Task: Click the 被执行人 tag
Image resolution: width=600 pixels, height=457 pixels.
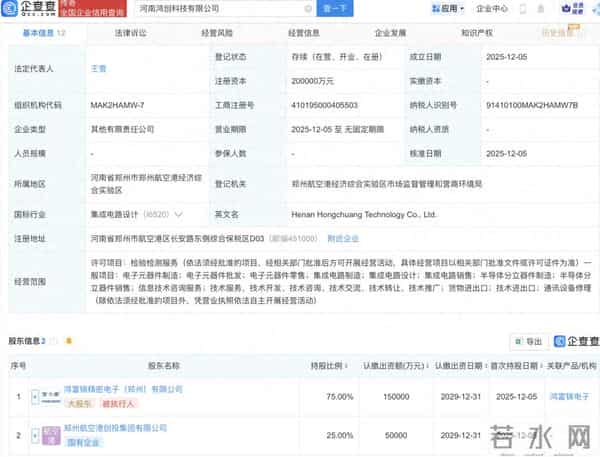Action: coord(118,404)
